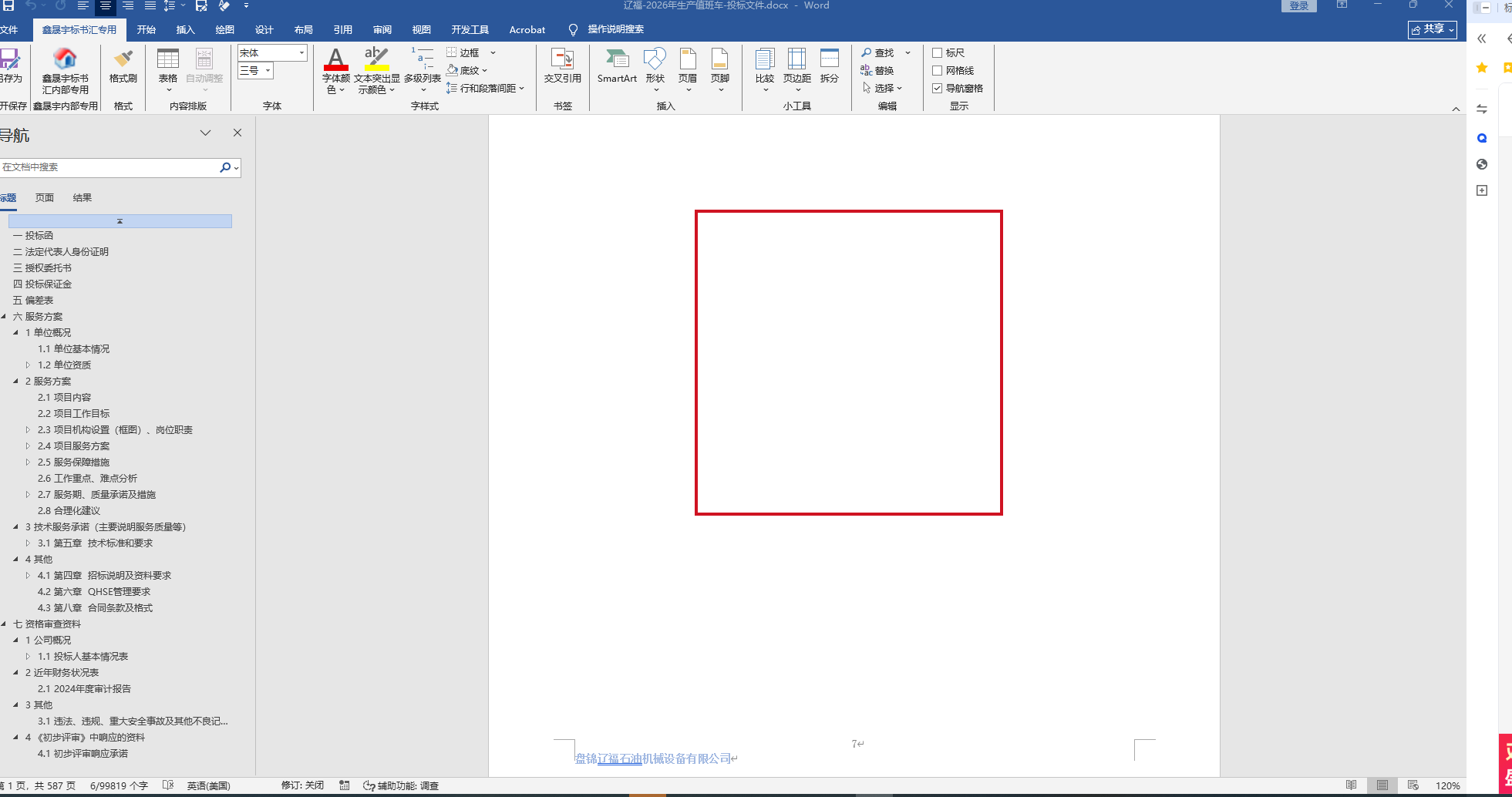Switch to the 页面 tab in navigation pane
The width and height of the screenshot is (1512, 797).
[x=45, y=197]
